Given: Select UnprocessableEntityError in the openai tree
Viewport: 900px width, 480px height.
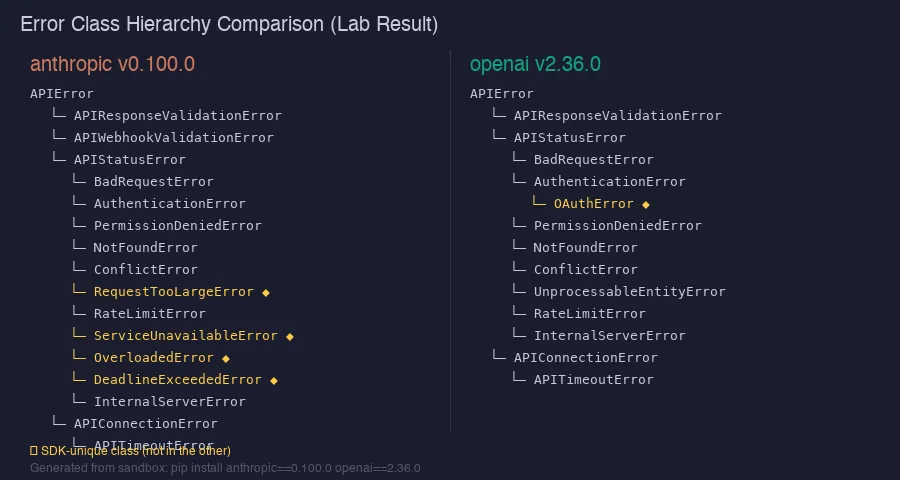Looking at the screenshot, I should coord(630,292).
